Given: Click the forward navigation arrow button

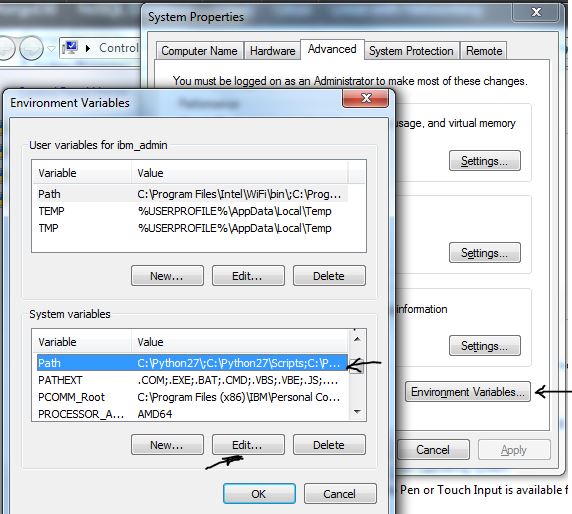Looking at the screenshot, I should pyautogui.click(x=31, y=48).
